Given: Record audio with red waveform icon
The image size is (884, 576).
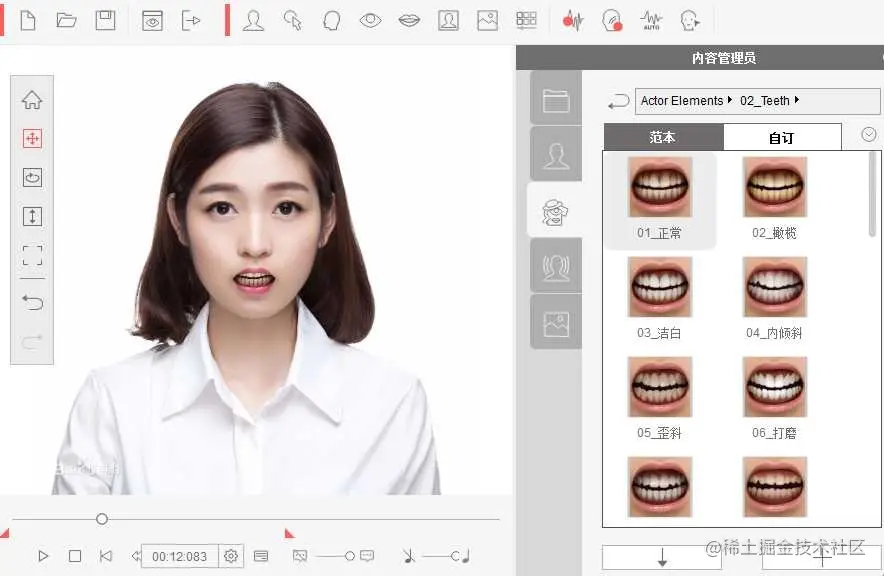Looking at the screenshot, I should pos(573,21).
